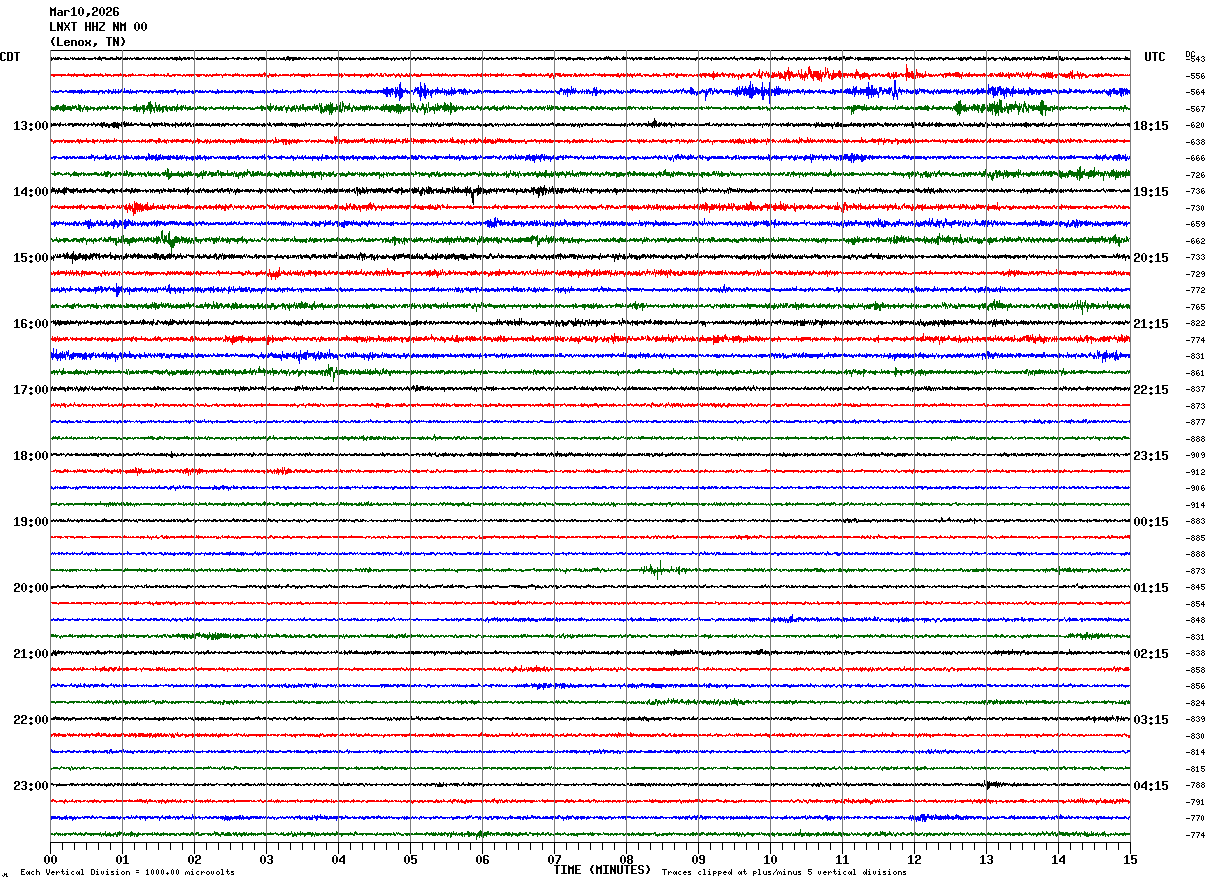Click the 22:15 UTC time label
This screenshot has height=886, width=1210.
click(x=1151, y=390)
